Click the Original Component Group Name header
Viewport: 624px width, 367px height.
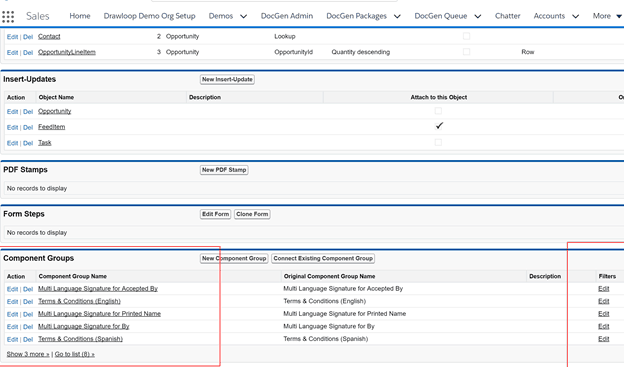click(329, 276)
